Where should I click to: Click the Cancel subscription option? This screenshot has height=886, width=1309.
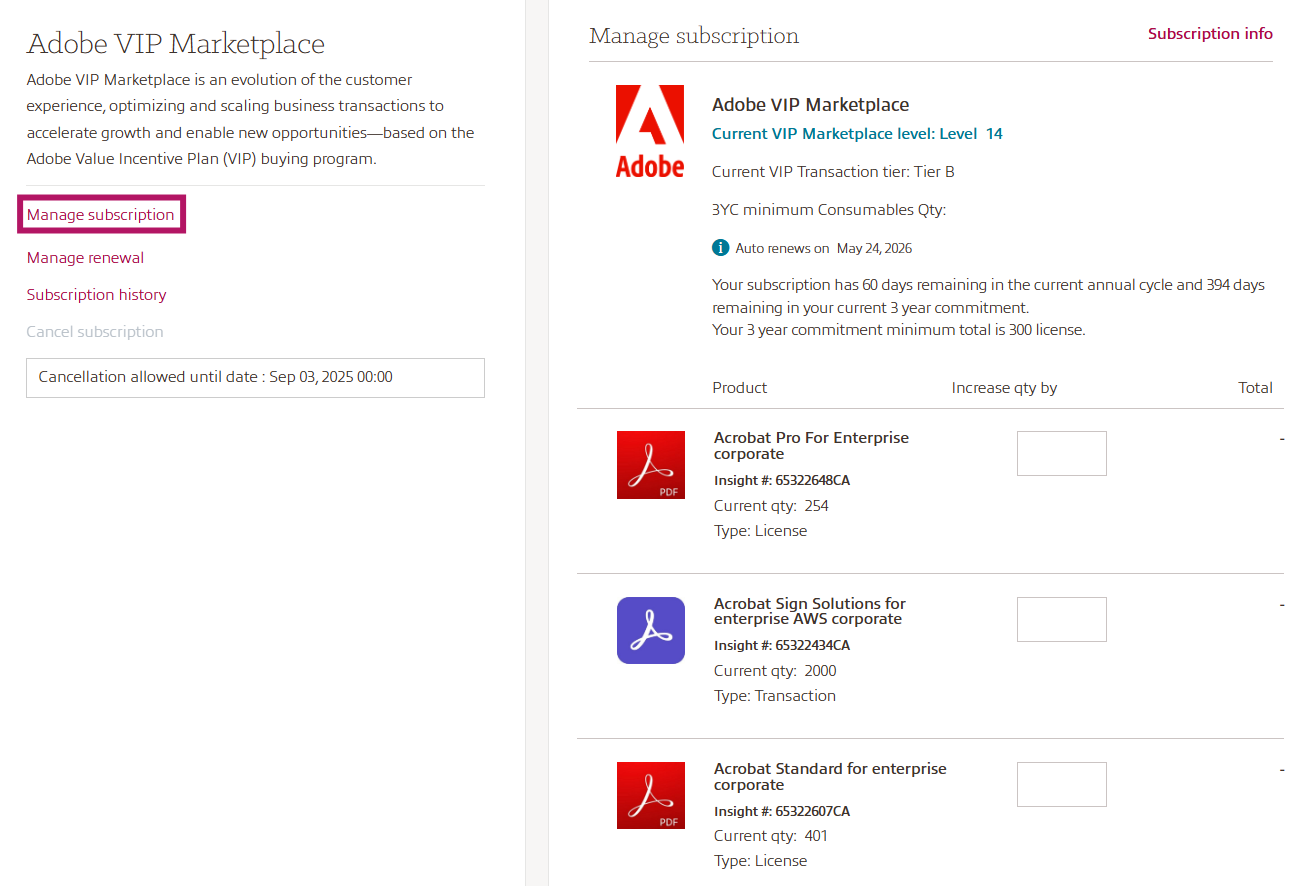(94, 331)
